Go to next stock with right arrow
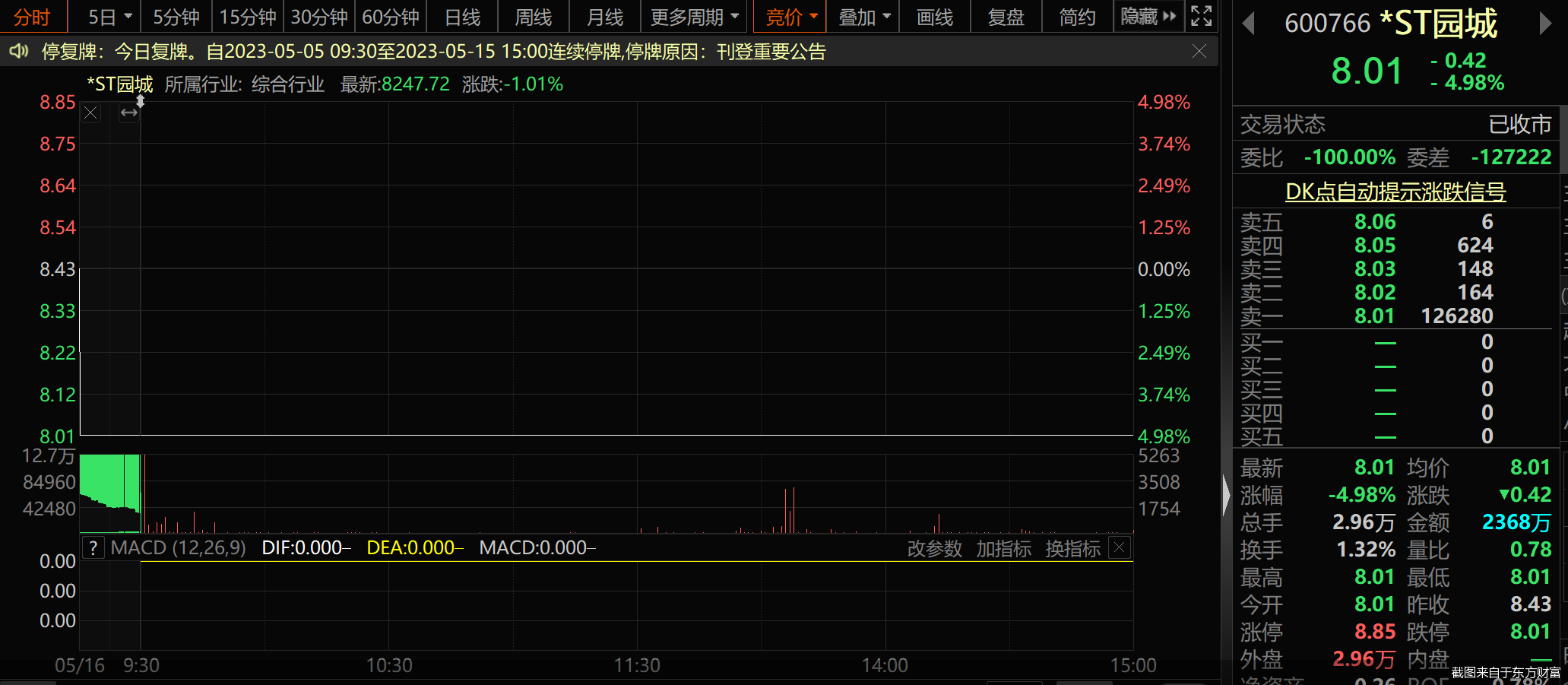1568x685 pixels. pyautogui.click(x=1544, y=24)
